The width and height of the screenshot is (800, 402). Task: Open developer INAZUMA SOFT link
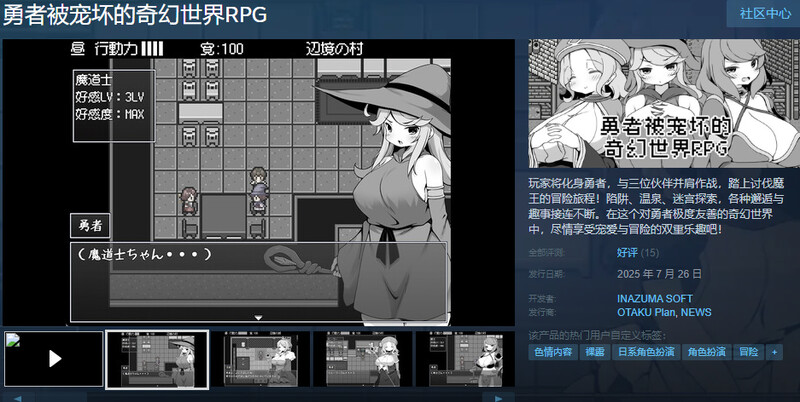pos(655,298)
